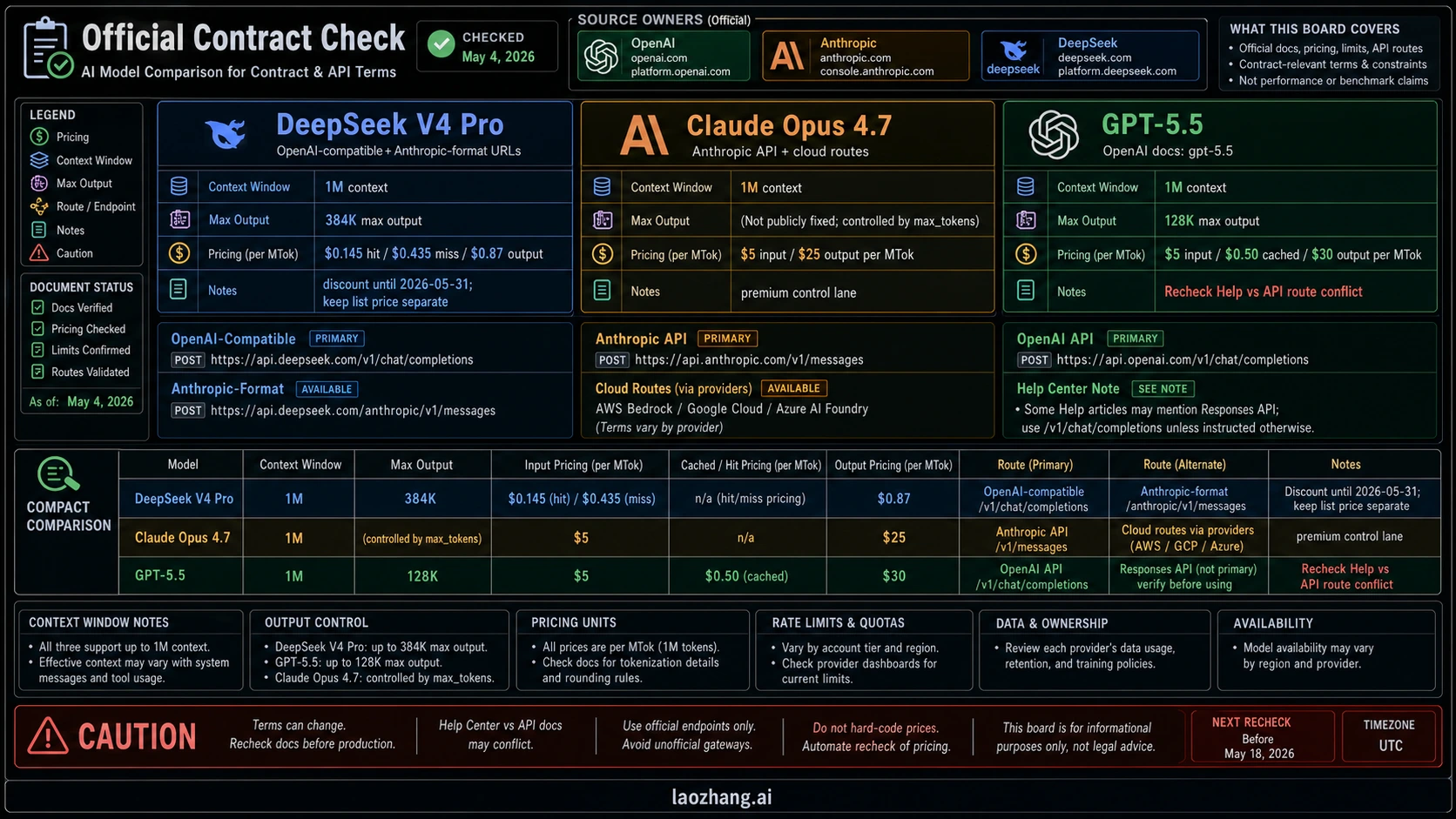
Task: Click the large red Caution warning triangle
Action: tap(47, 736)
